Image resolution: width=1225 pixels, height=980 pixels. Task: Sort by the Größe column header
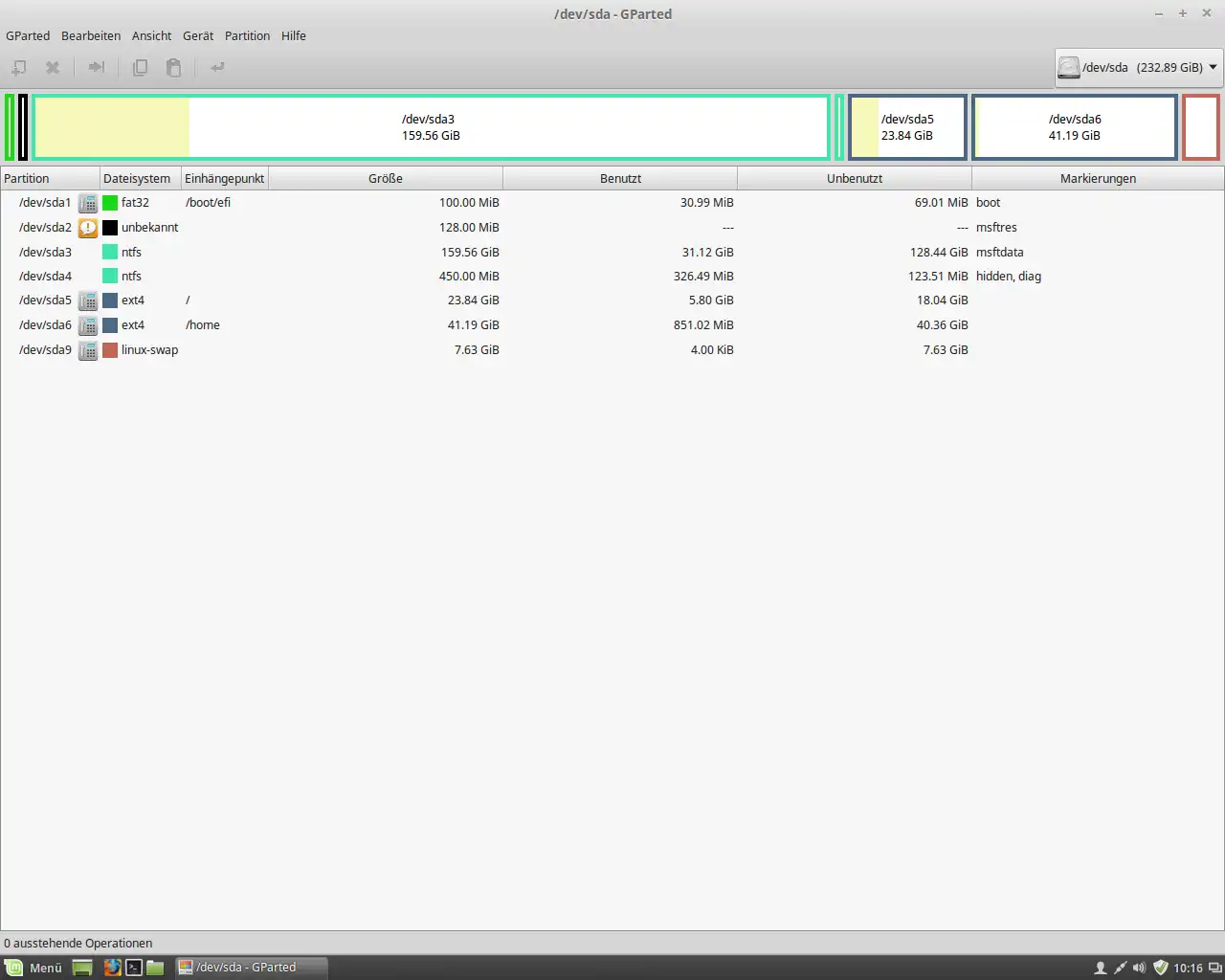point(386,179)
